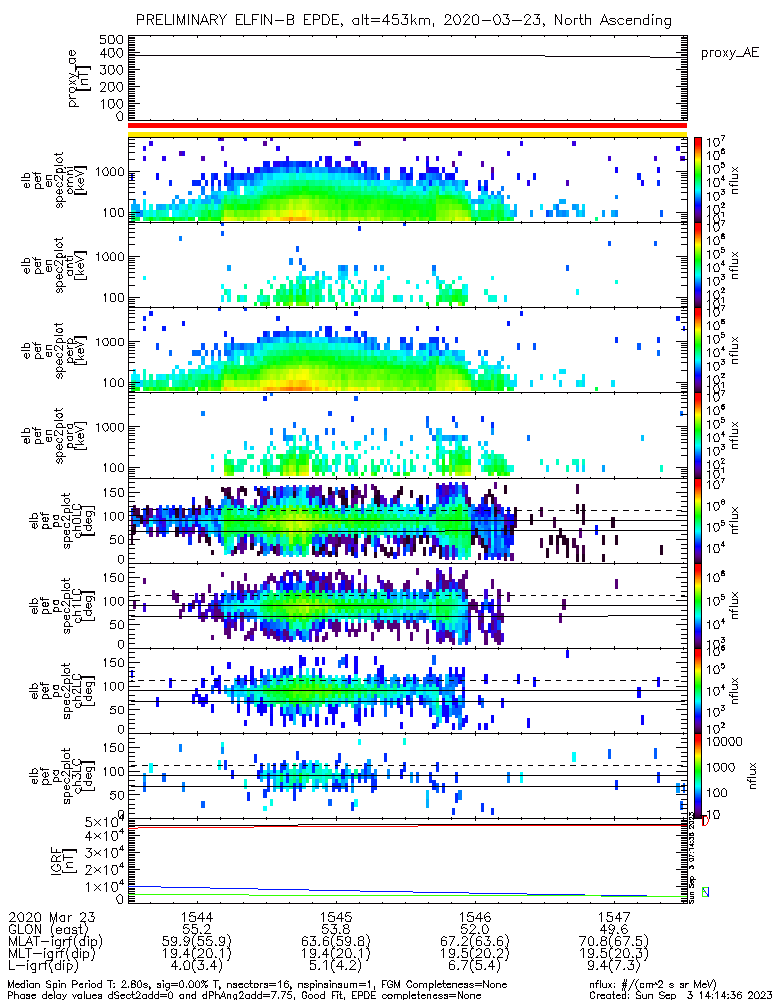The width and height of the screenshot is (775, 1000).
Task: Click the color bar beside the omni panel
Action: (x=698, y=180)
